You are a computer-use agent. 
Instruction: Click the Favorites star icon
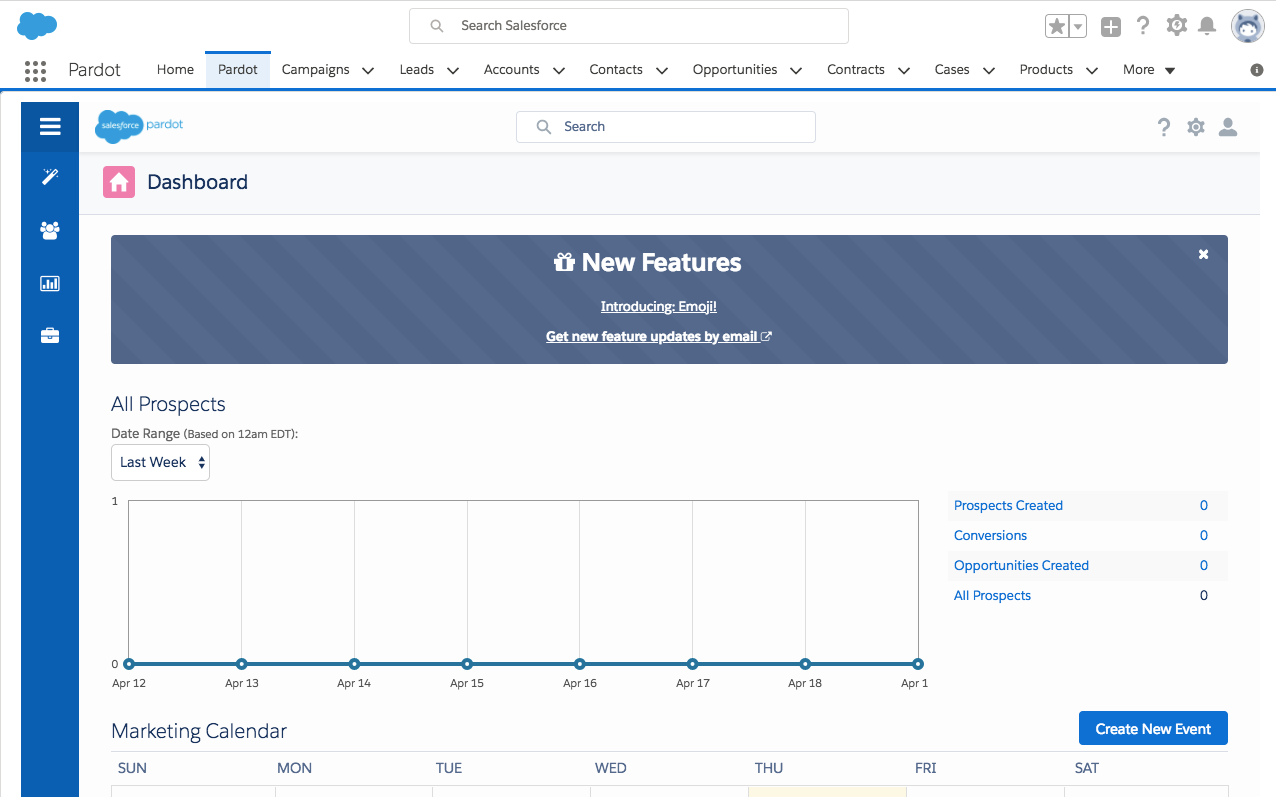pos(1057,26)
